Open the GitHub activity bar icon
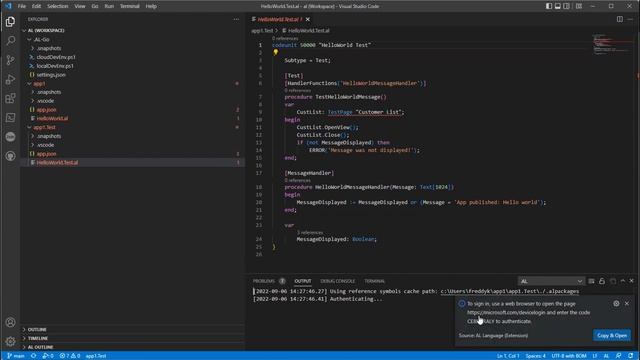The image size is (640, 360). point(10,156)
